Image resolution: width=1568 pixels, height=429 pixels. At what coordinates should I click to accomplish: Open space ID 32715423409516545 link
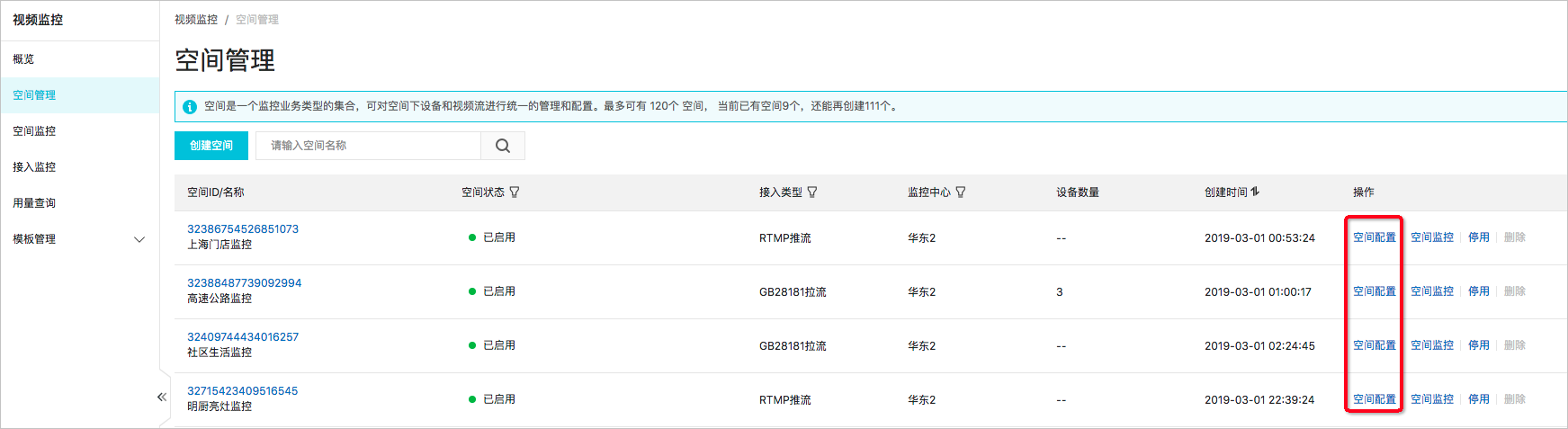point(243,391)
